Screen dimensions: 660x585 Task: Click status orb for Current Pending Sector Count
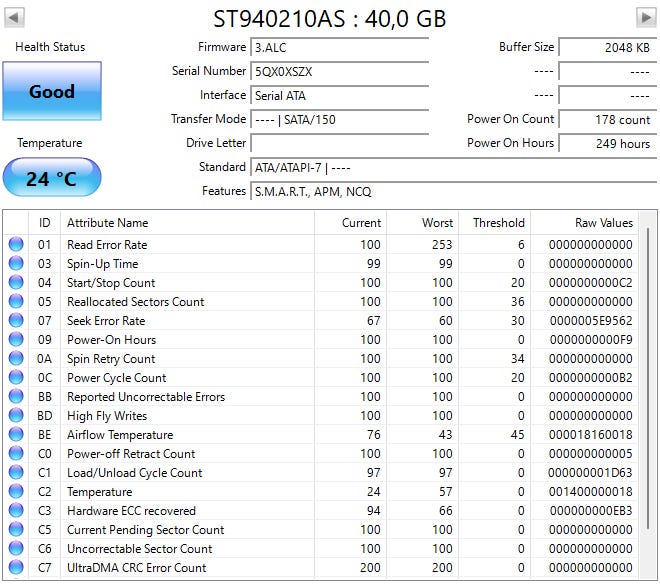point(16,529)
